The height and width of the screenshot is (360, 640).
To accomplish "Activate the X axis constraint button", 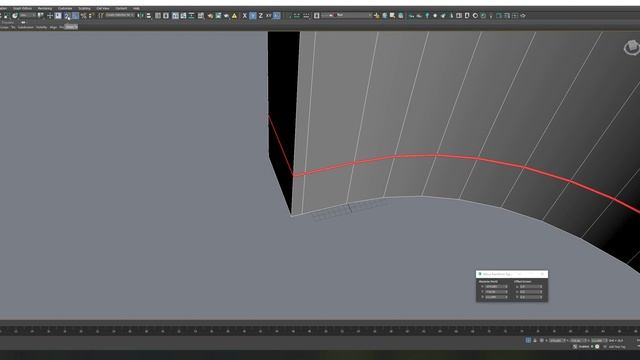I will tap(244, 16).
